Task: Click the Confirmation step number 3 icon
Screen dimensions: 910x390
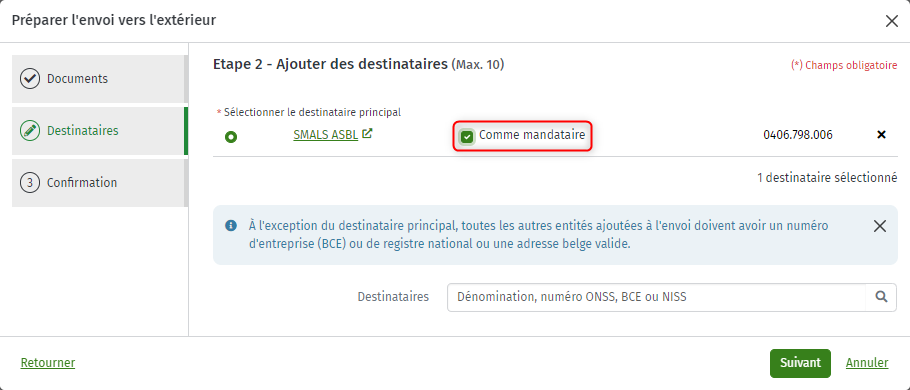Action: click(30, 183)
